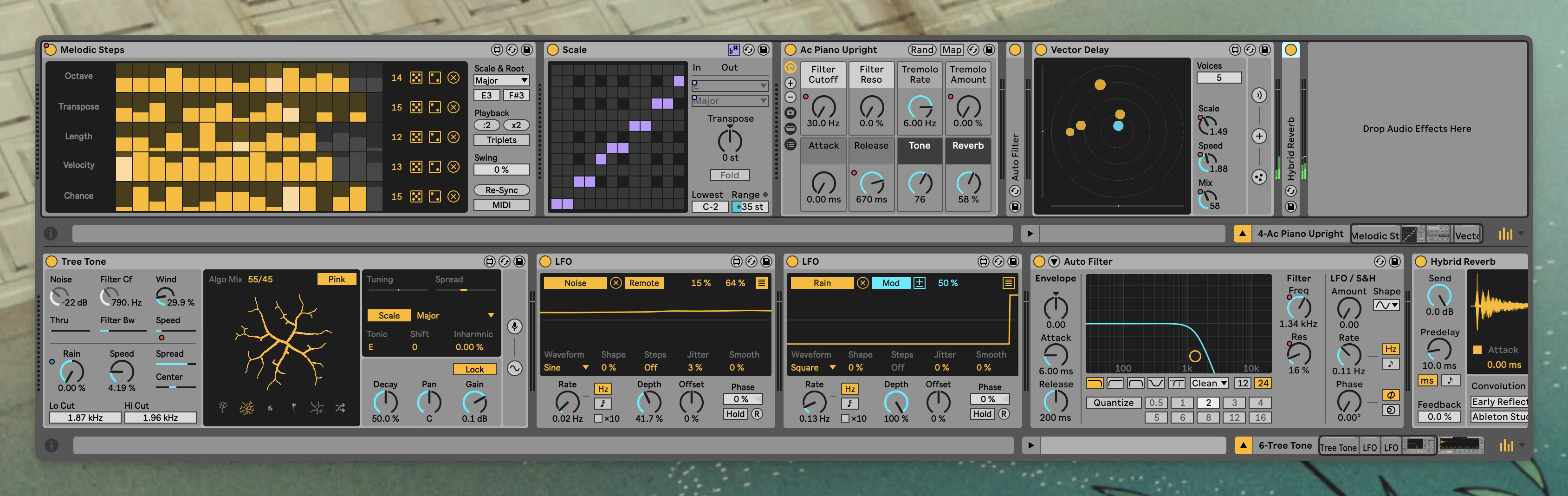Unmap the Noise target with the X icon

616,283
